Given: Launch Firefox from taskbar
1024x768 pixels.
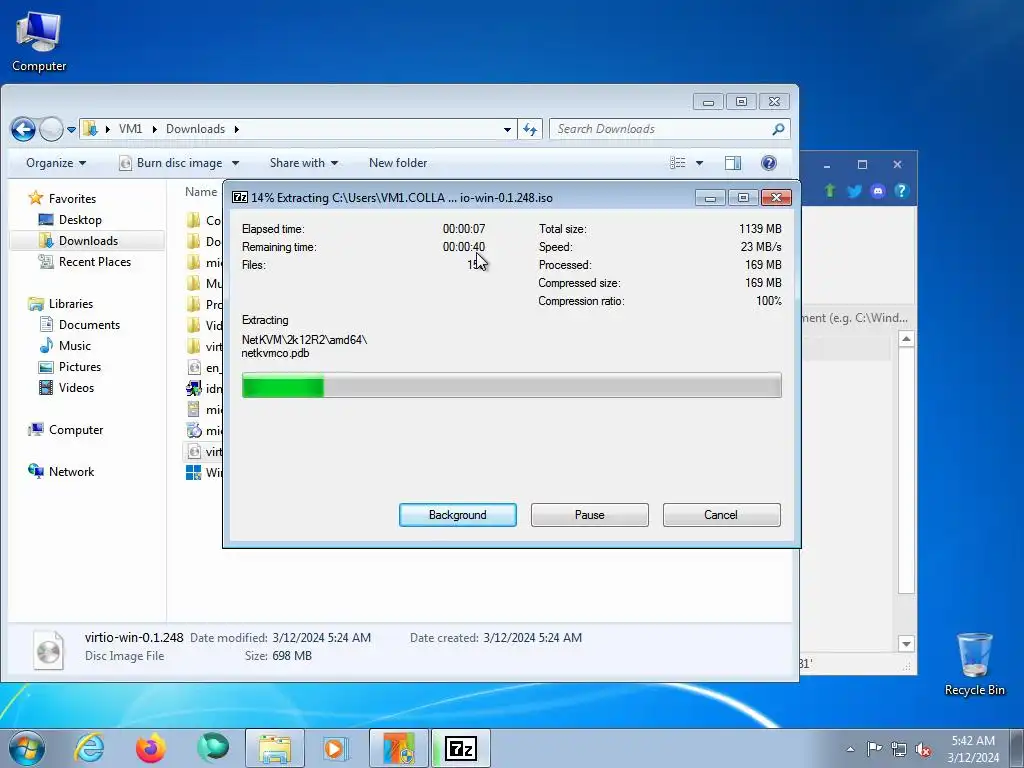Looking at the screenshot, I should coord(151,748).
